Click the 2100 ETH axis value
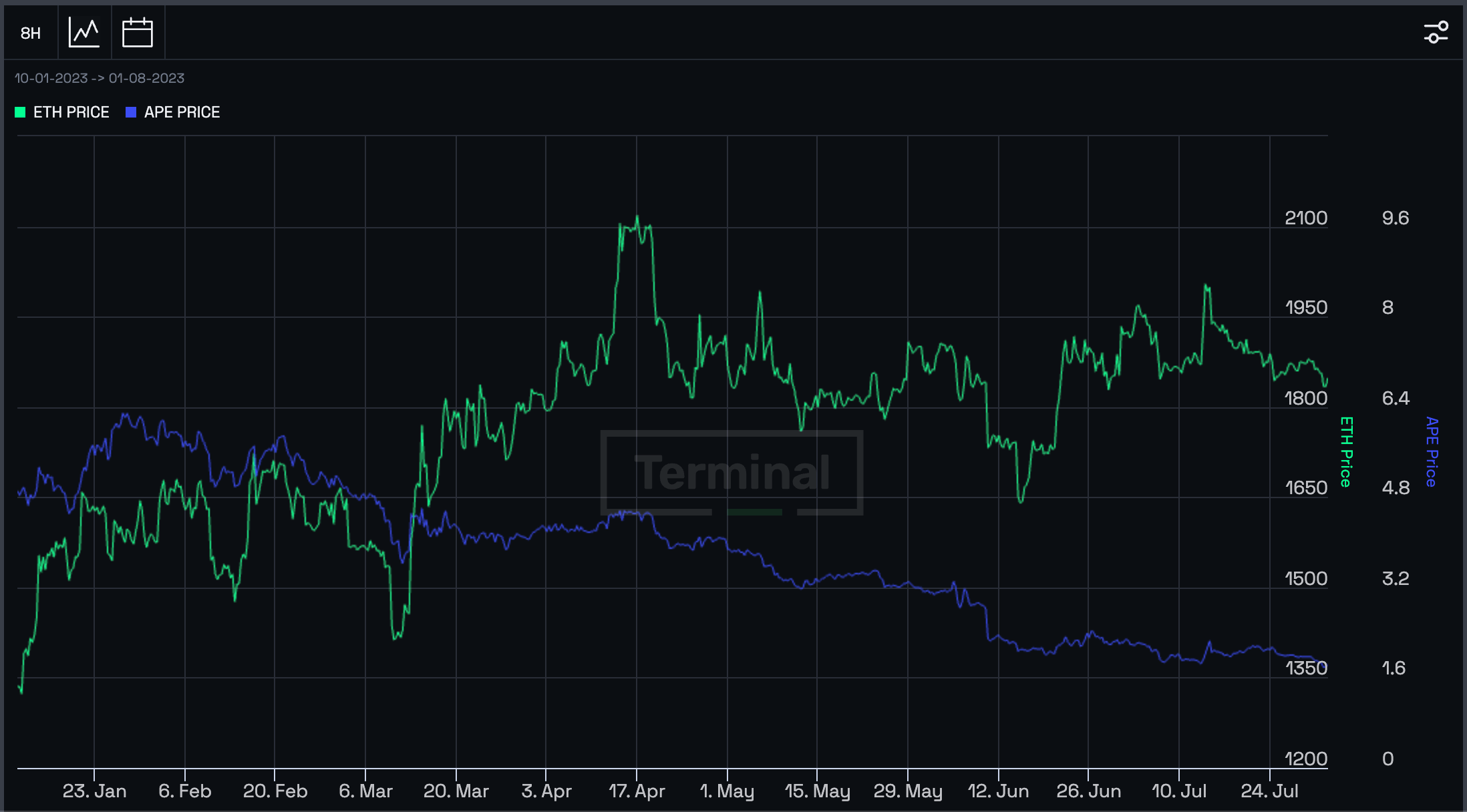1467x812 pixels. coord(1306,218)
